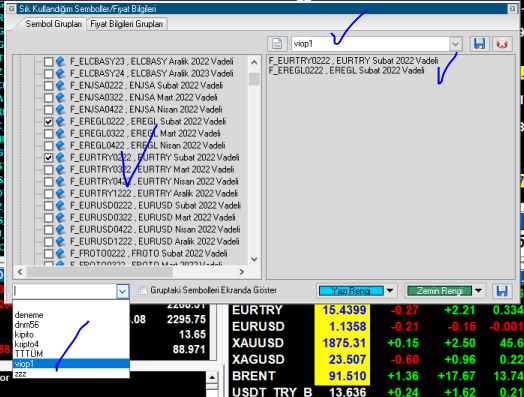Click the symbol icon next to F_FROTO0222
Image resolution: width=524 pixels, height=397 pixels.
(x=60, y=254)
